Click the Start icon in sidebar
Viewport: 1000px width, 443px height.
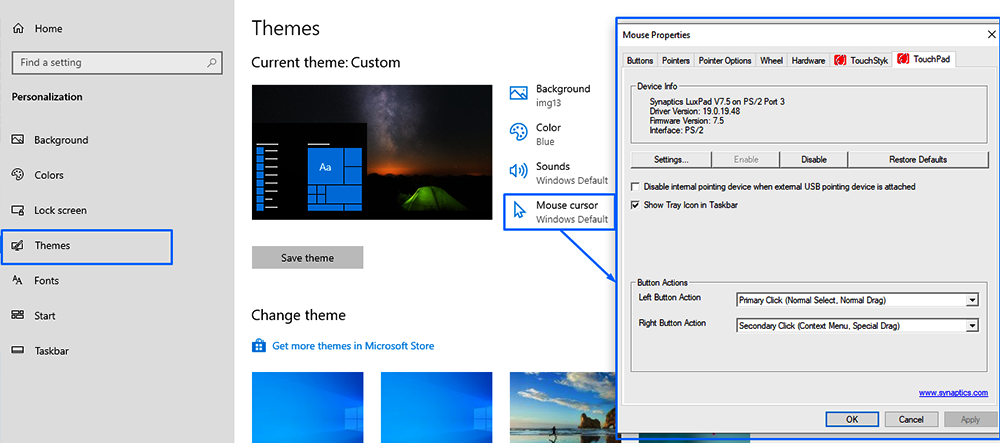pyautogui.click(x=18, y=316)
